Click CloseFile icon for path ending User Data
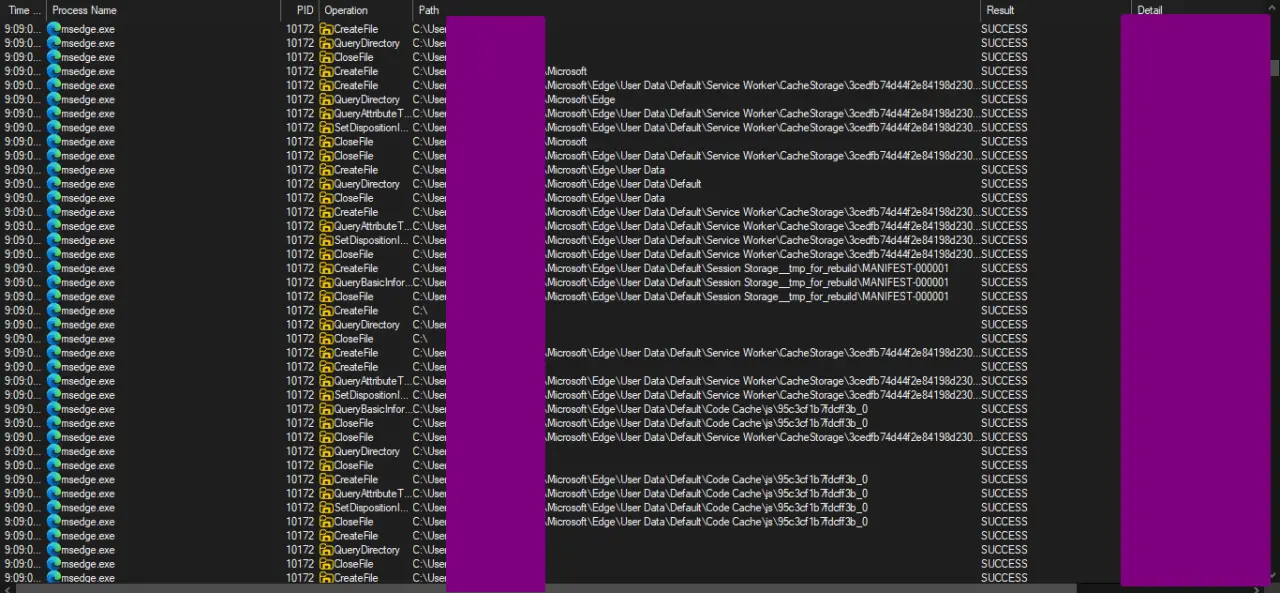 coord(325,198)
